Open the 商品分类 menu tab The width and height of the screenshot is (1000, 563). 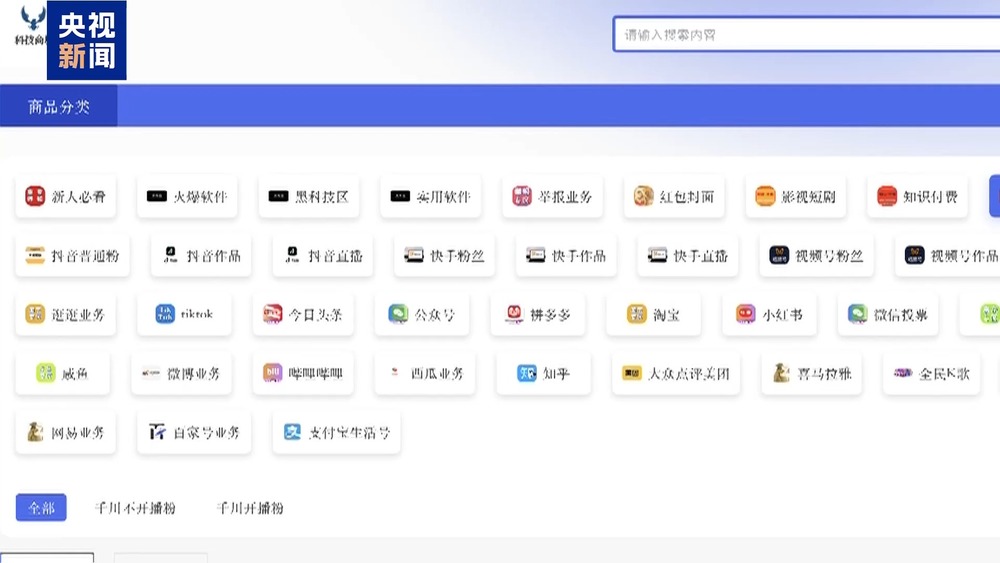(x=59, y=106)
